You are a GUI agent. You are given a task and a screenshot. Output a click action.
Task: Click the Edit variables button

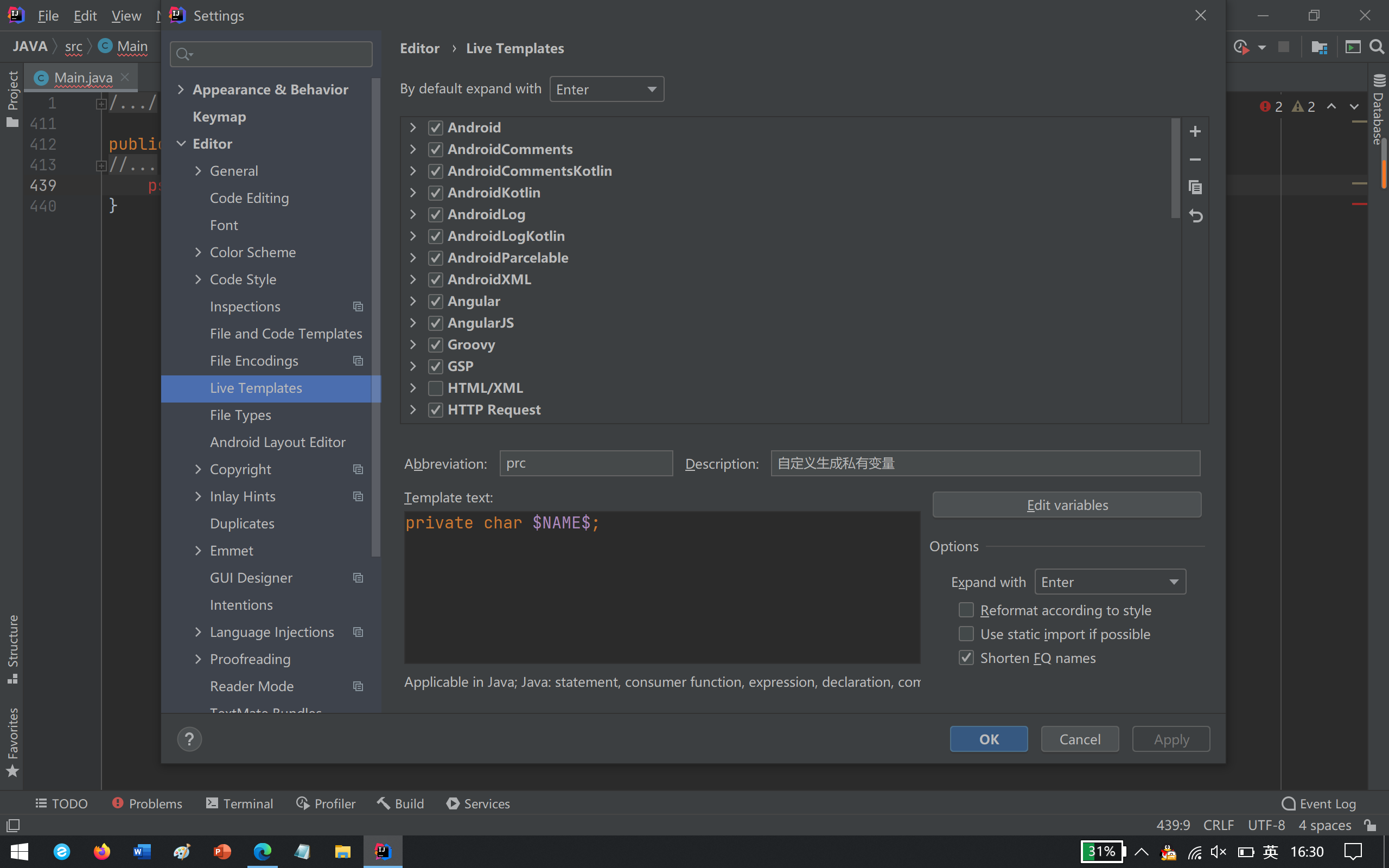[1066, 505]
